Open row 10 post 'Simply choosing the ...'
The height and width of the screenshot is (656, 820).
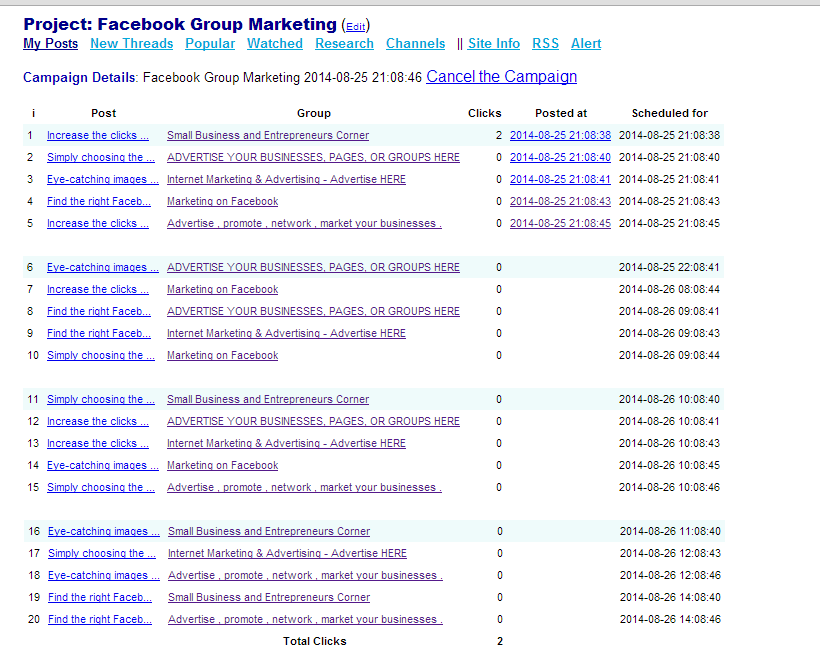click(x=101, y=355)
